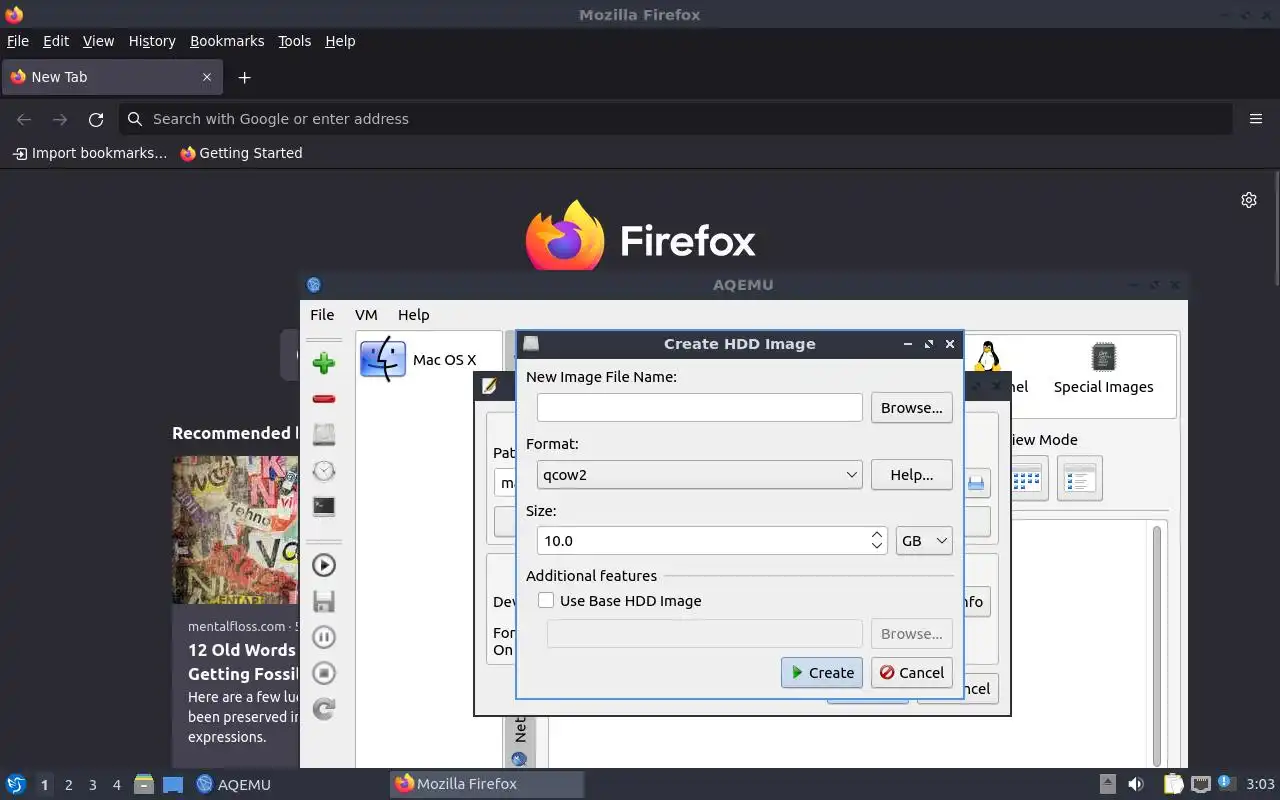Click the blue disk icon behind the dialog
Image resolution: width=1280 pixels, height=800 pixels.
point(976,483)
